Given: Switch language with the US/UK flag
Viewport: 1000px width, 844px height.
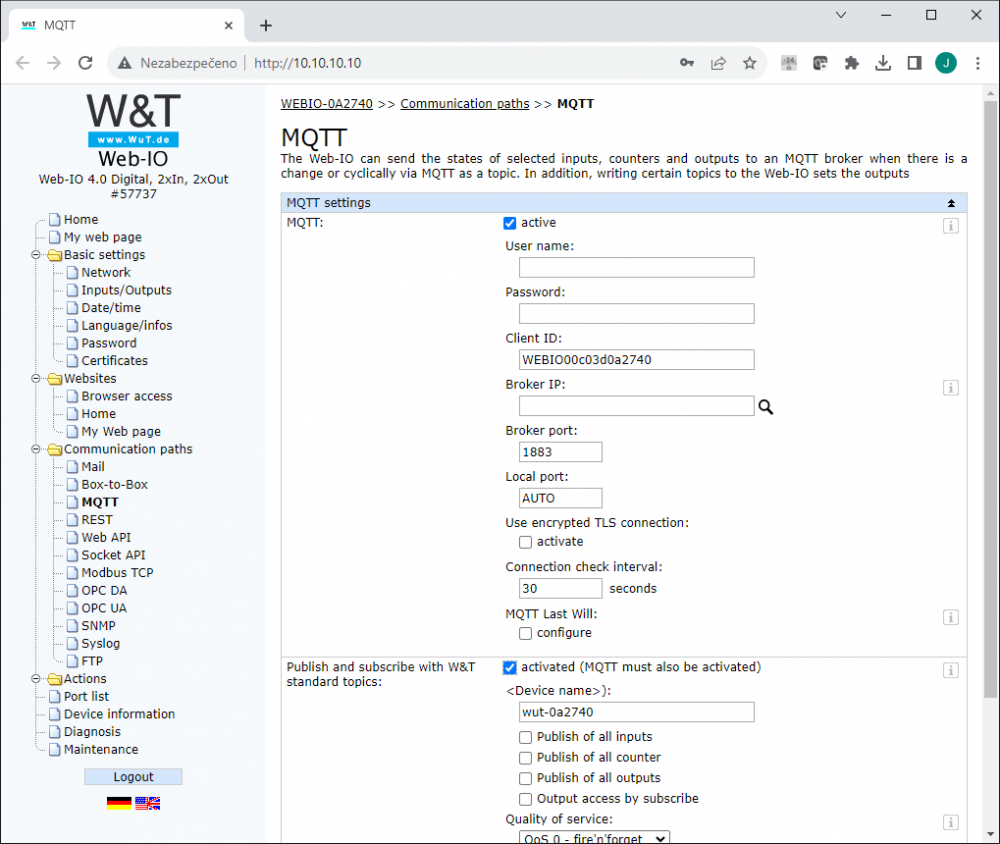Looking at the screenshot, I should pos(147,803).
